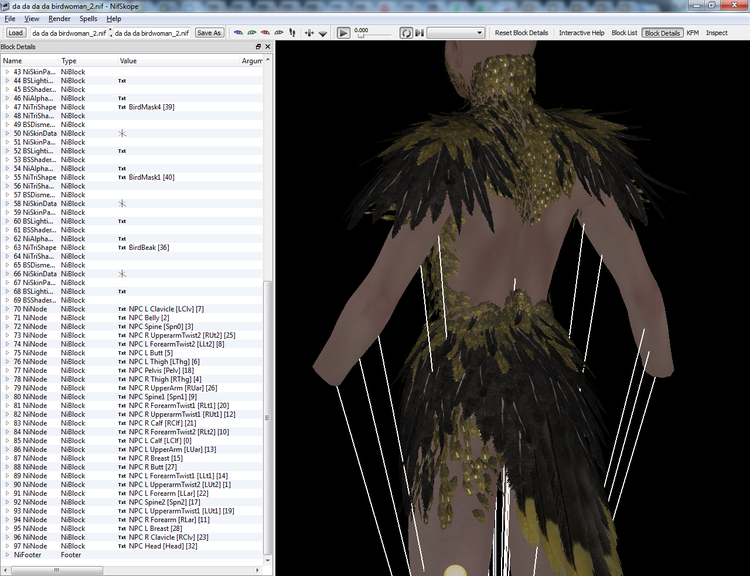750x576 pixels.
Task: Open the View menu
Action: pyautogui.click(x=32, y=19)
